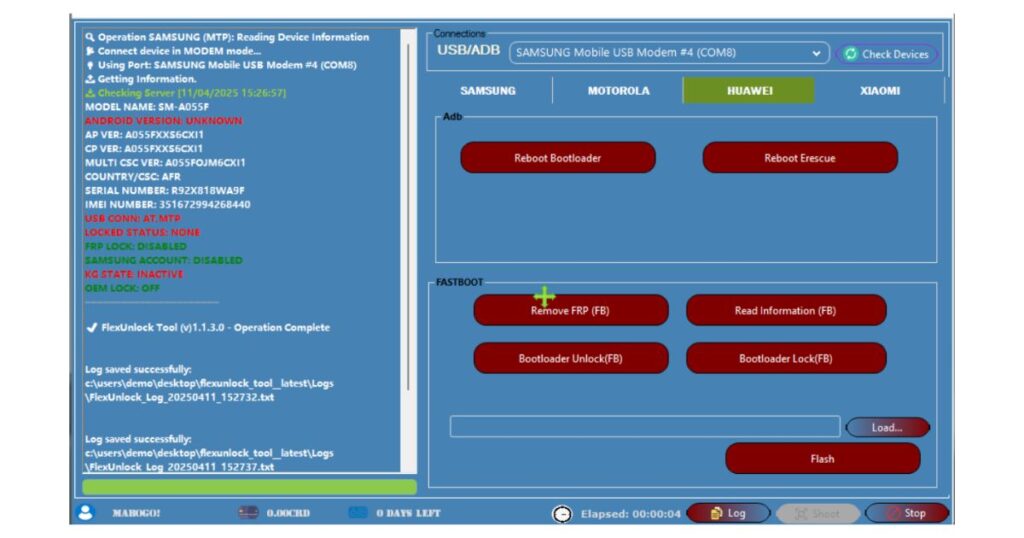The height and width of the screenshot is (538, 1024).
Task: Click the user profile avatar icon
Action: [x=86, y=513]
